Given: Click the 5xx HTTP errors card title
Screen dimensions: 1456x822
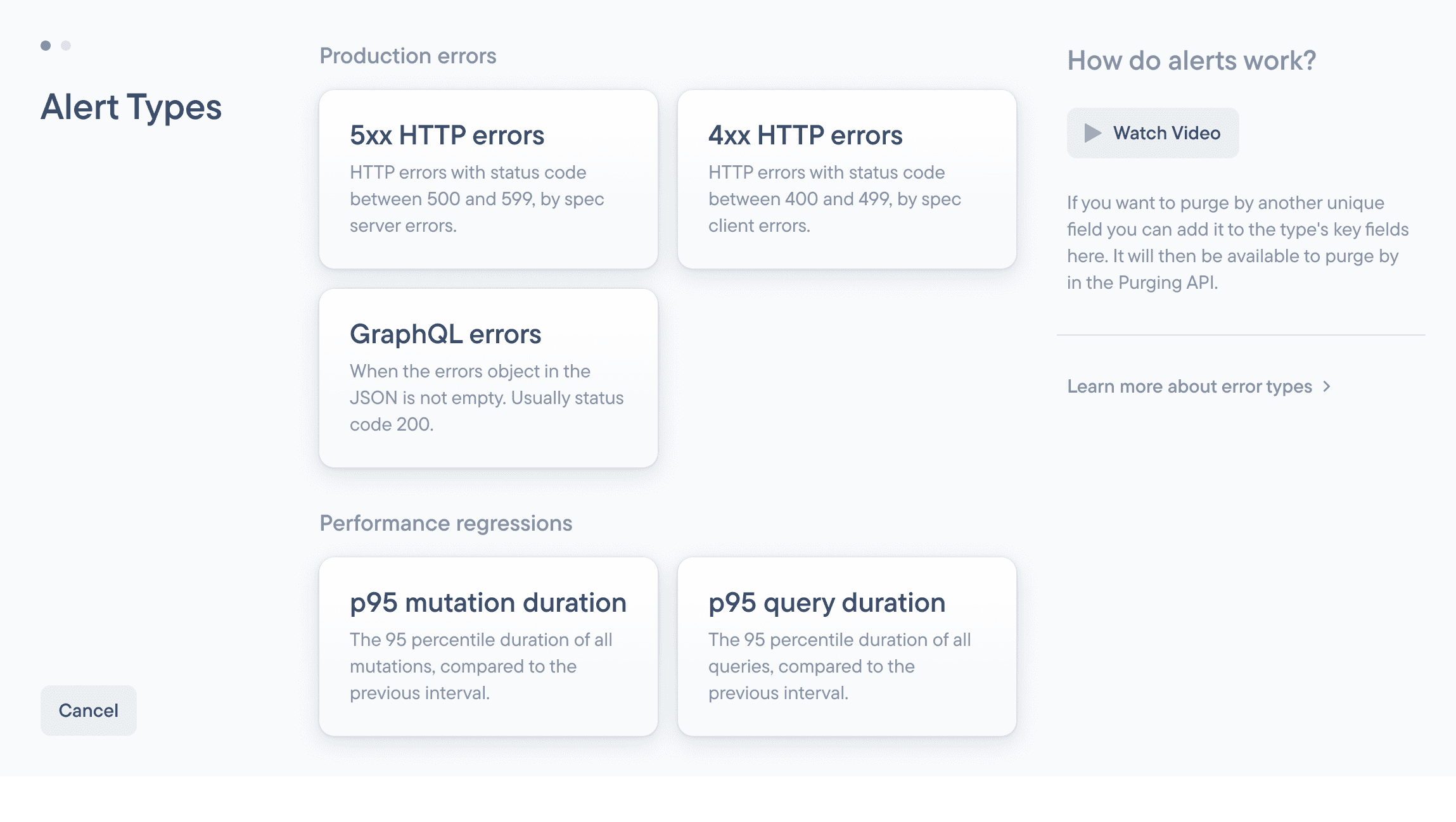Looking at the screenshot, I should (447, 134).
